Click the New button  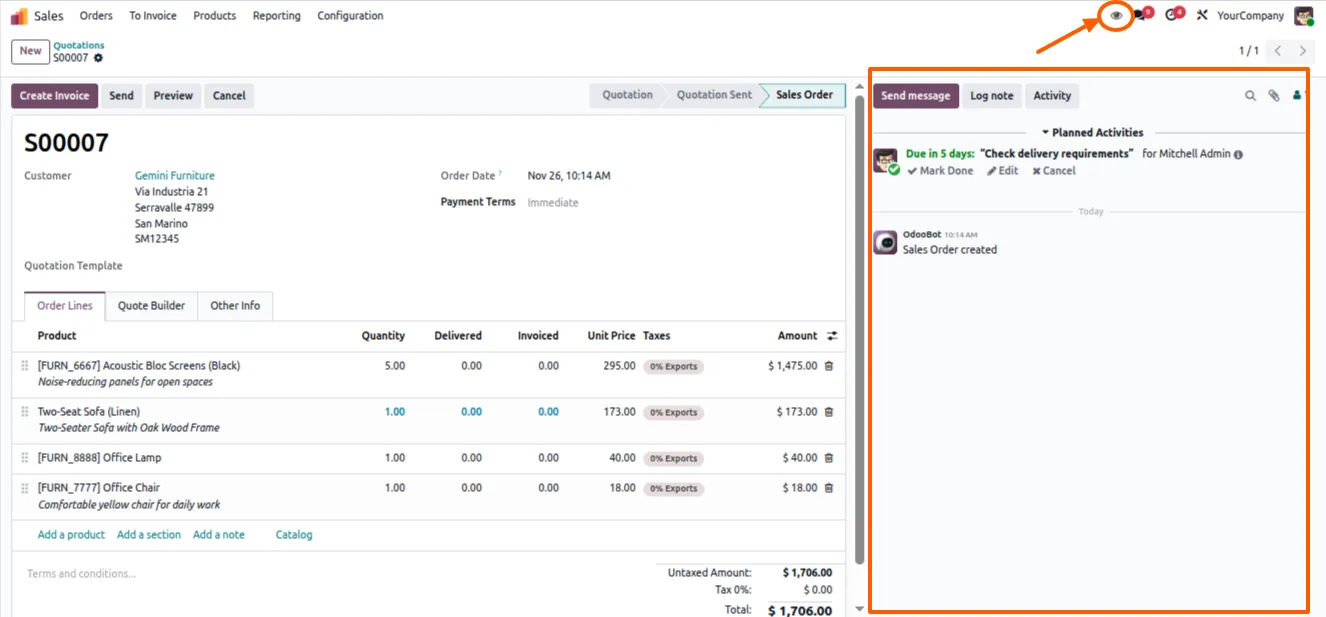(30, 51)
